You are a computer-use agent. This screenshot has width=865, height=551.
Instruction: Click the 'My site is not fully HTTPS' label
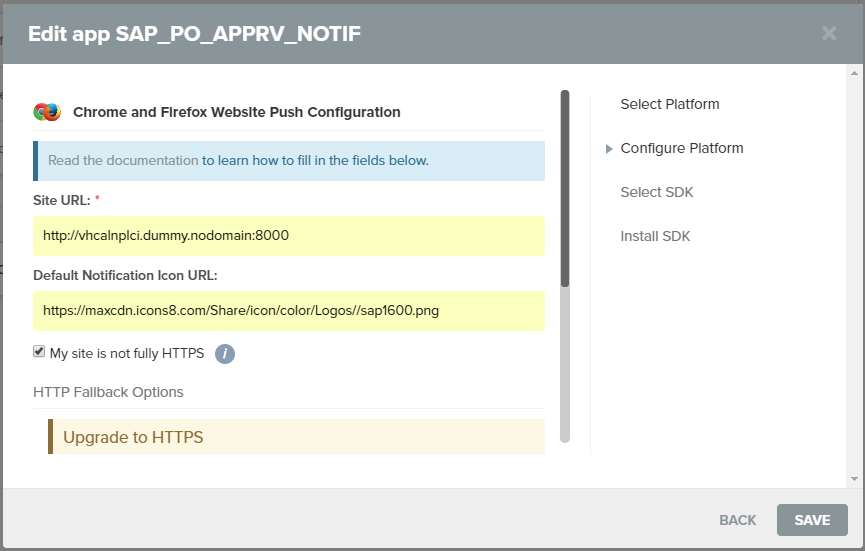[126, 353]
